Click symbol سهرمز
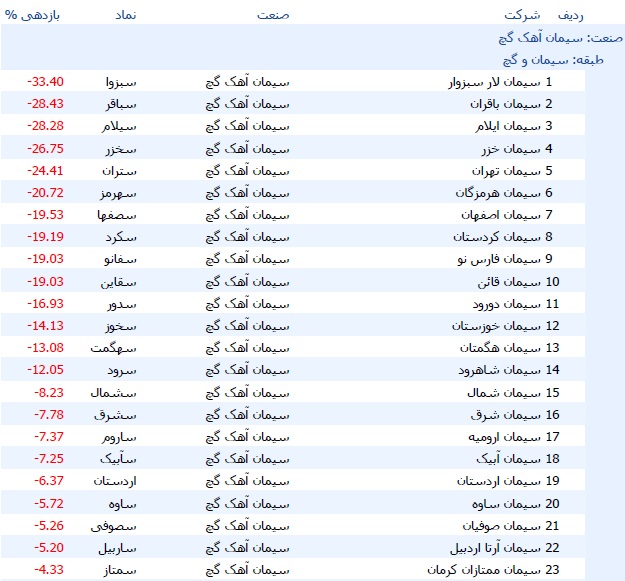This screenshot has height=581, width=625. (x=118, y=194)
